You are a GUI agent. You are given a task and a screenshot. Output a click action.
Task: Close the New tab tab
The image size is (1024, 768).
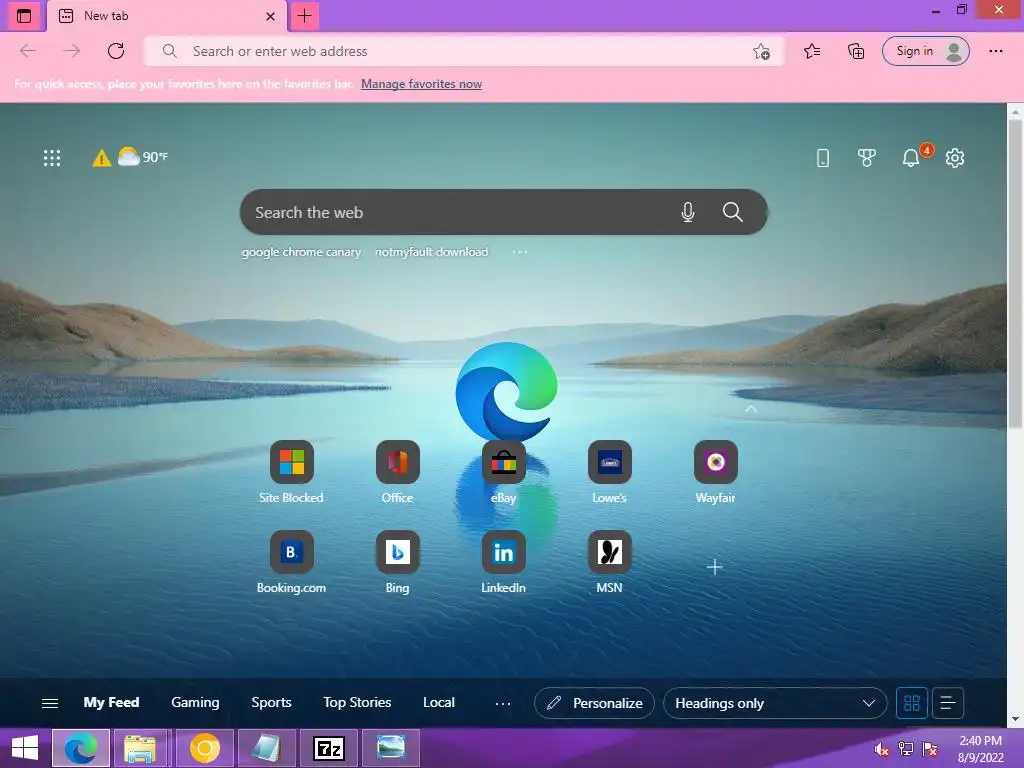pyautogui.click(x=270, y=16)
